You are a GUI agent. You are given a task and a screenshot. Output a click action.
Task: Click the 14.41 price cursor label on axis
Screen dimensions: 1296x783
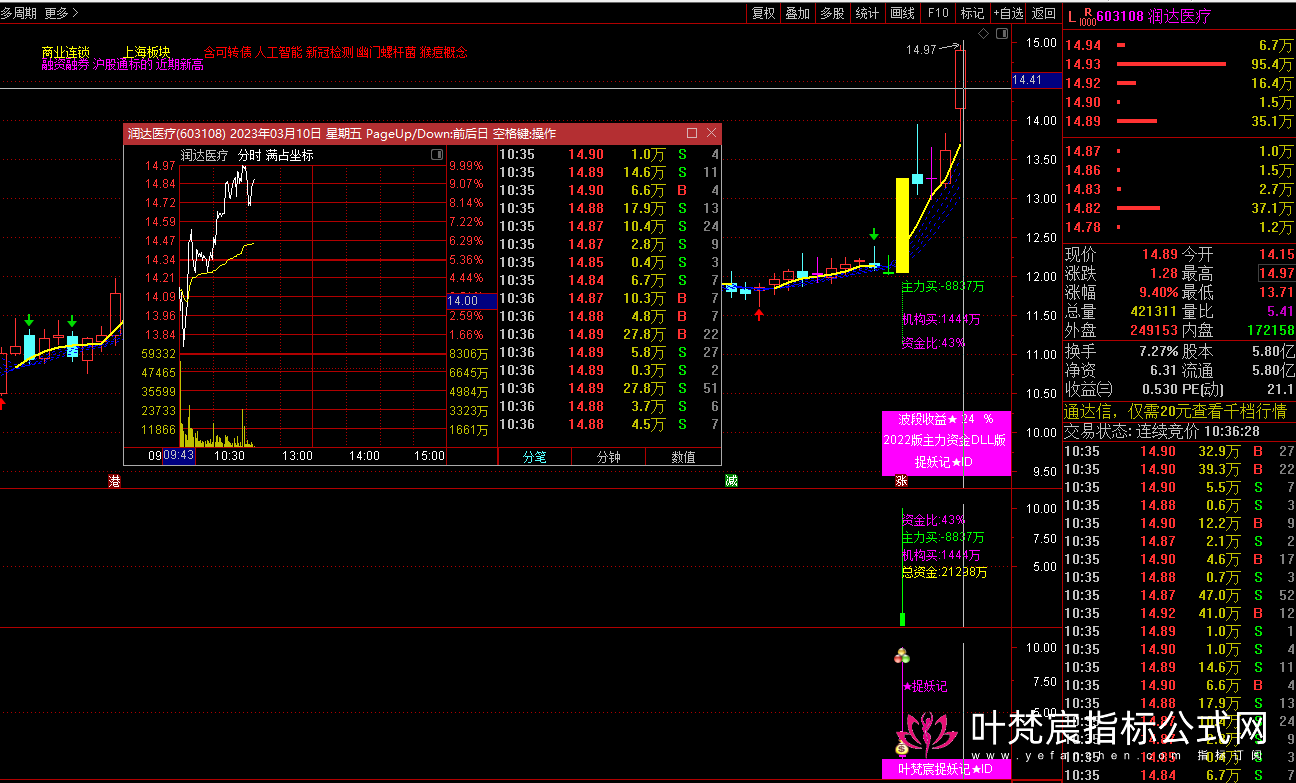1035,80
